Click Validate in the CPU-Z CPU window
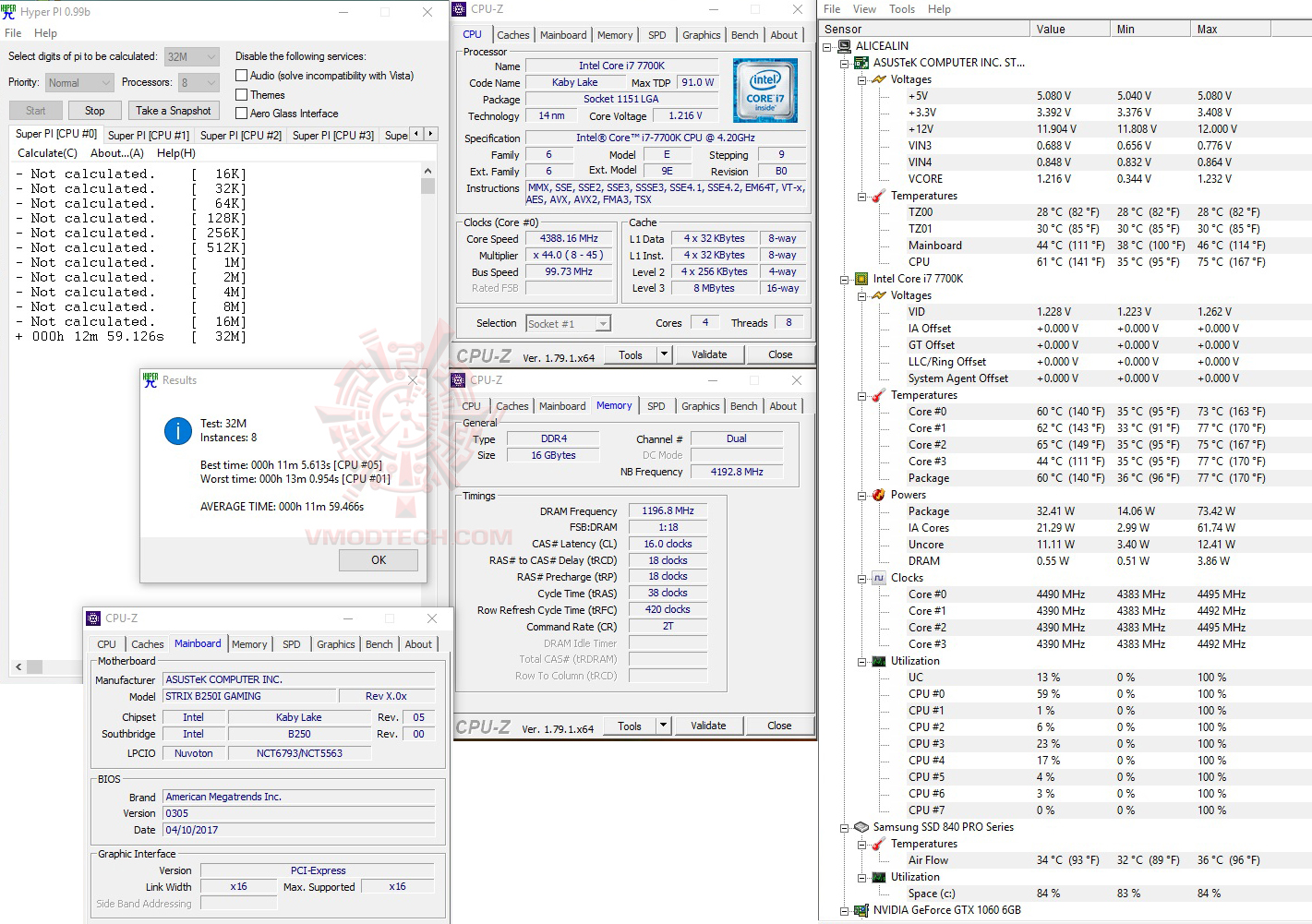Screen dimensions: 1312x924 point(709,354)
